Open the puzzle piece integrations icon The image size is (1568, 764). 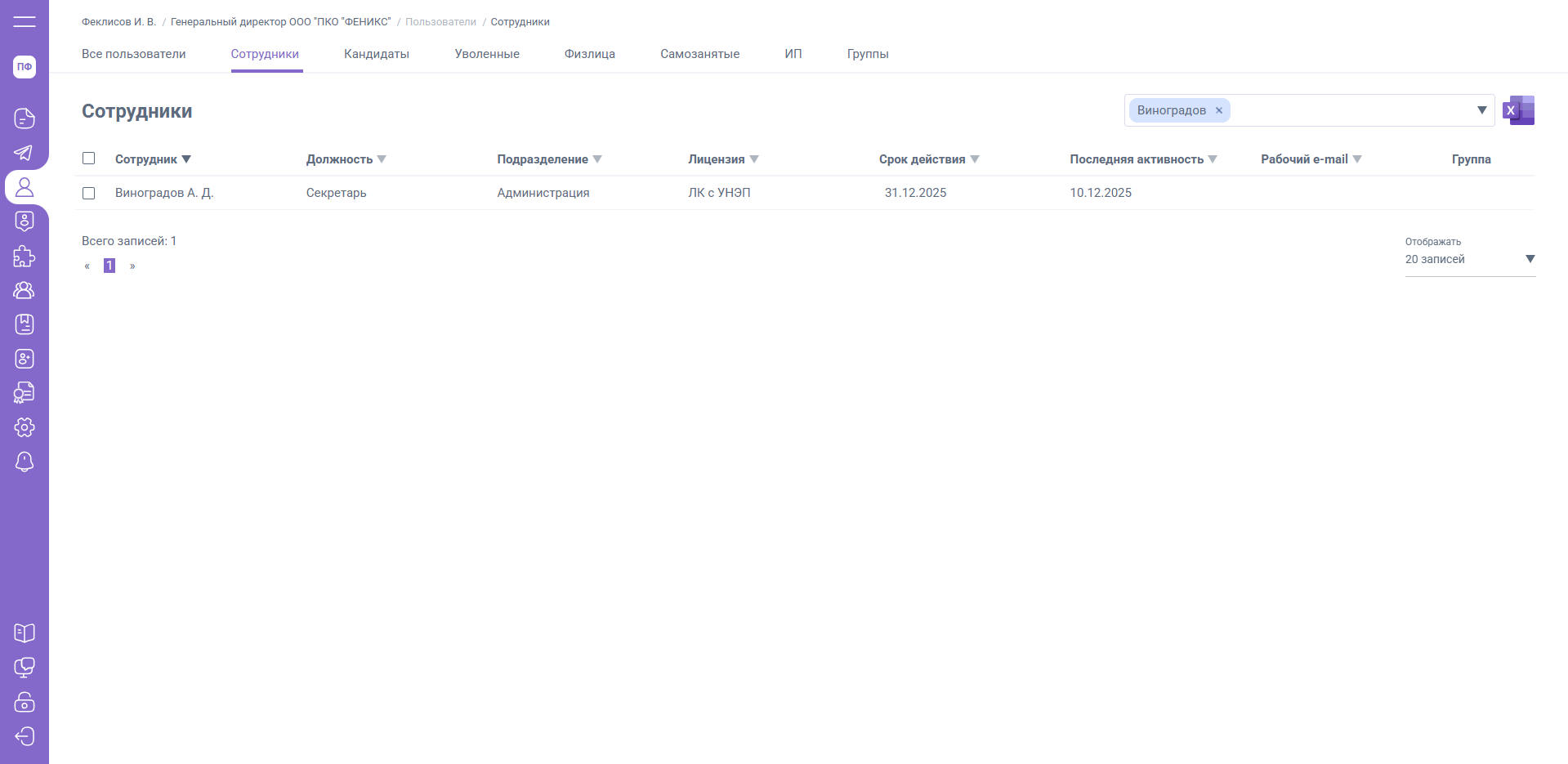coord(25,257)
